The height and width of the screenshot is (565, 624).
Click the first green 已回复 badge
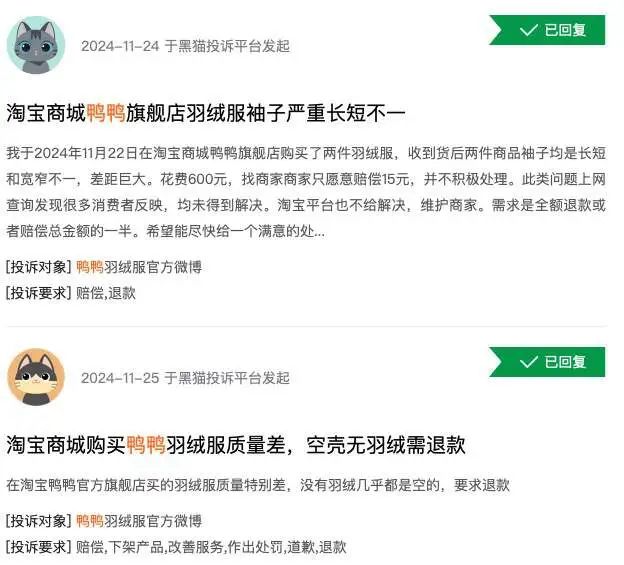pos(548,30)
